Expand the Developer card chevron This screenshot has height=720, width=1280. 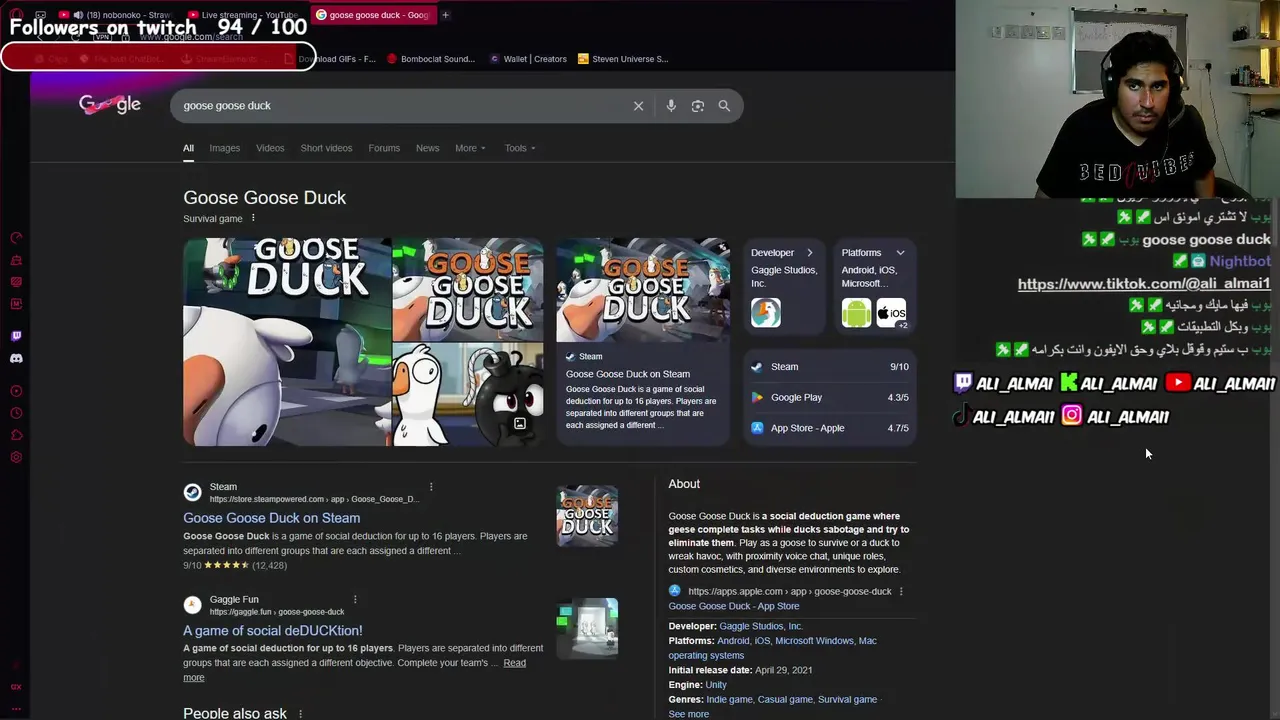point(810,253)
